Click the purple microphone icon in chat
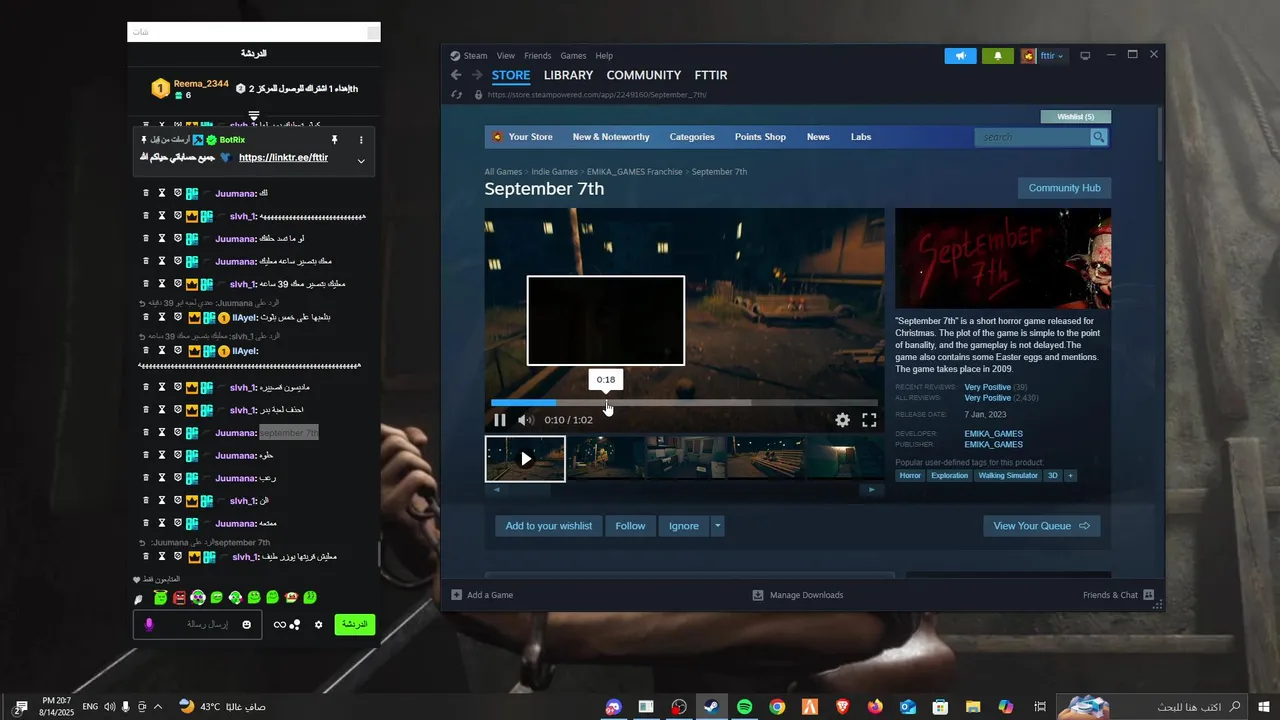1280x720 pixels. click(x=149, y=624)
